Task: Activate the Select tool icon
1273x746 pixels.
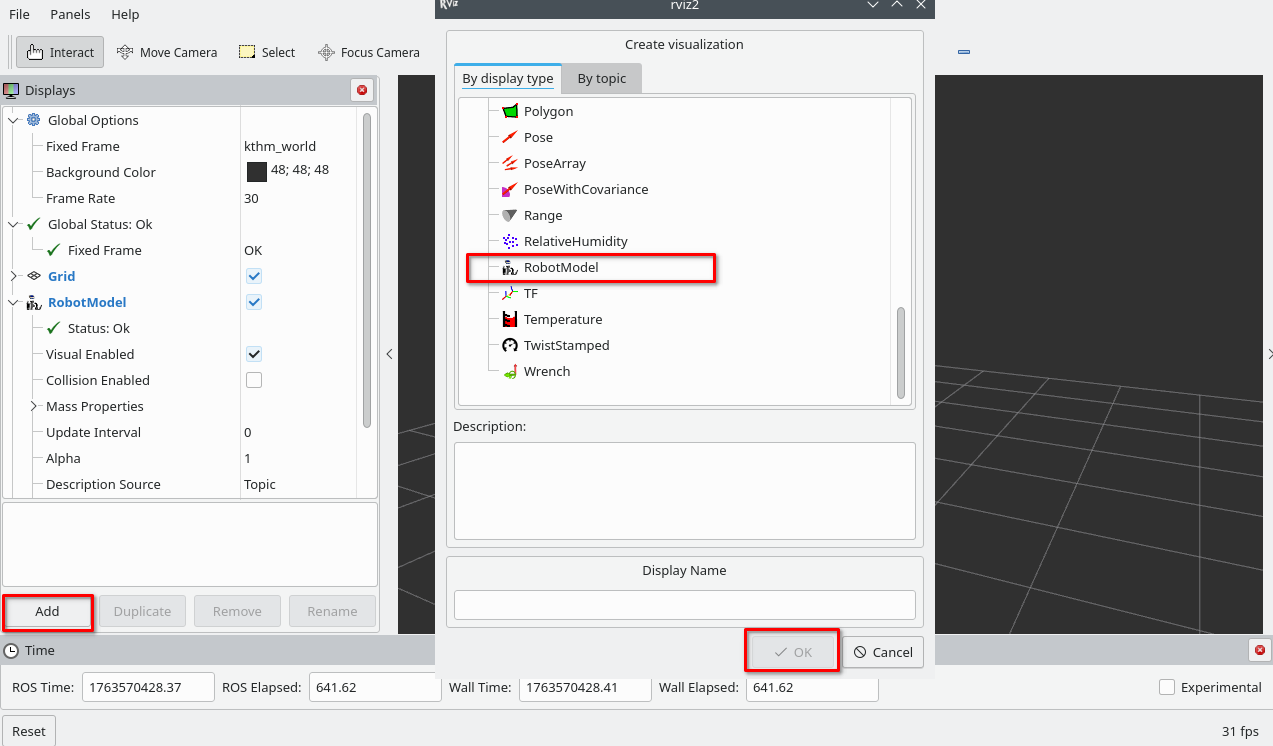Action: point(247,52)
